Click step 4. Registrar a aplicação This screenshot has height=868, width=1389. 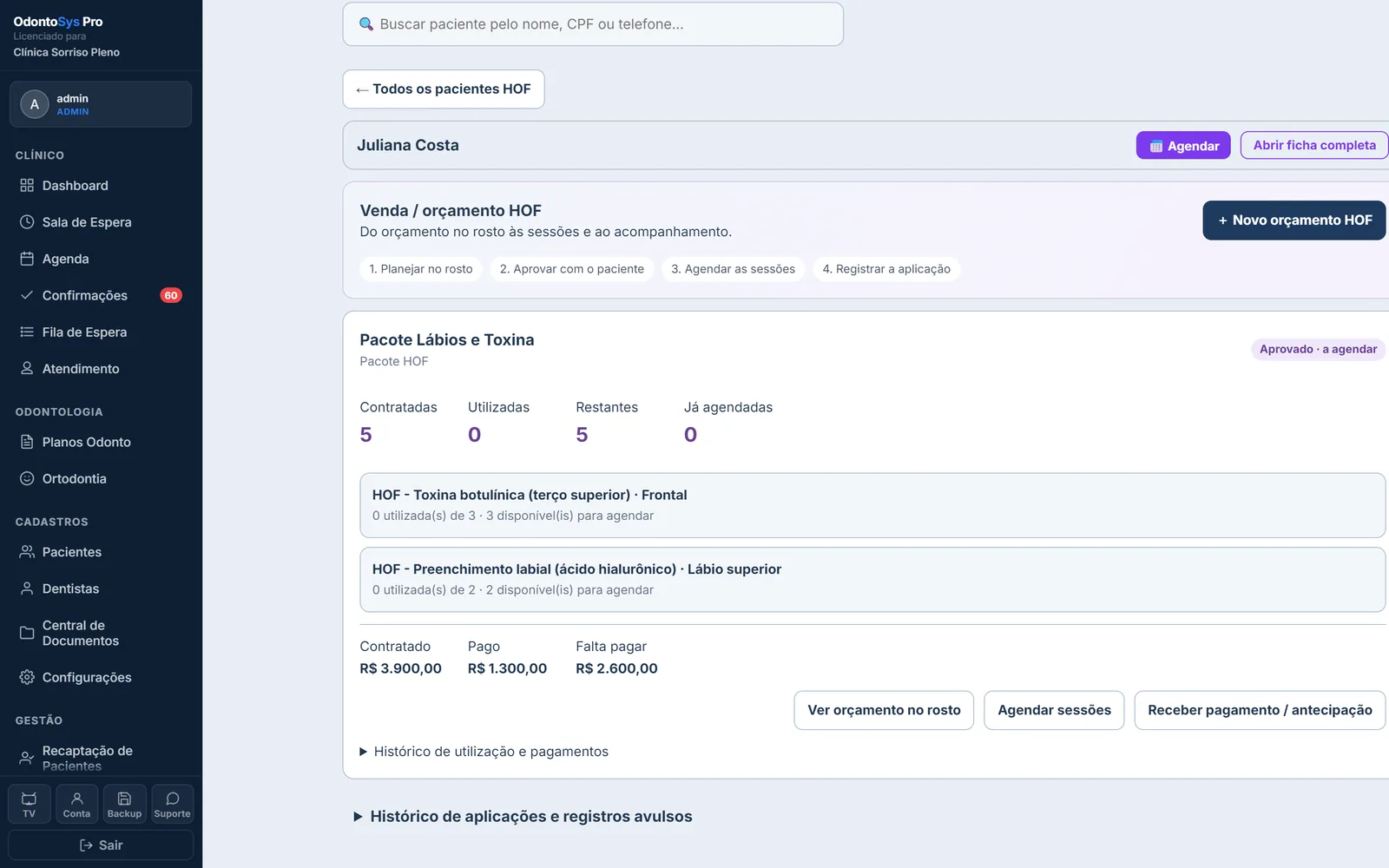click(x=886, y=269)
